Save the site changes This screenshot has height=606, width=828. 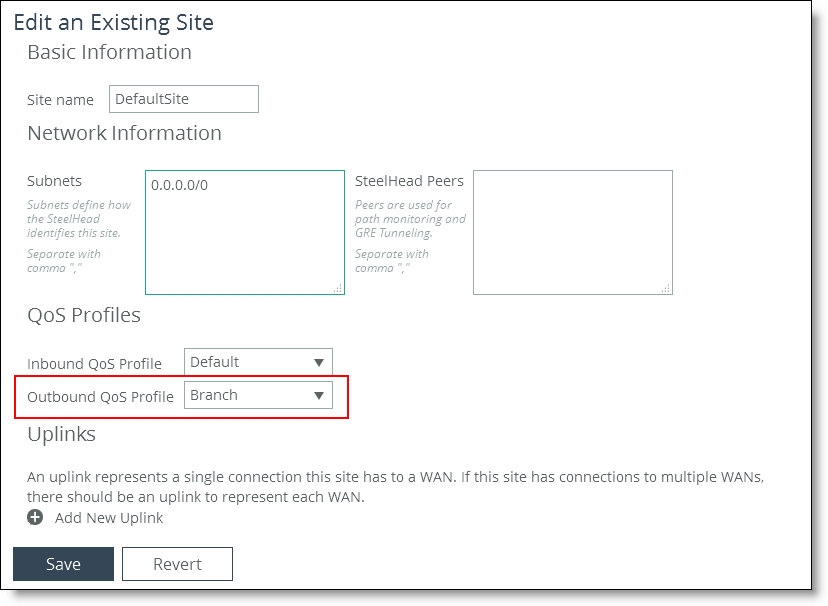pyautogui.click(x=63, y=564)
